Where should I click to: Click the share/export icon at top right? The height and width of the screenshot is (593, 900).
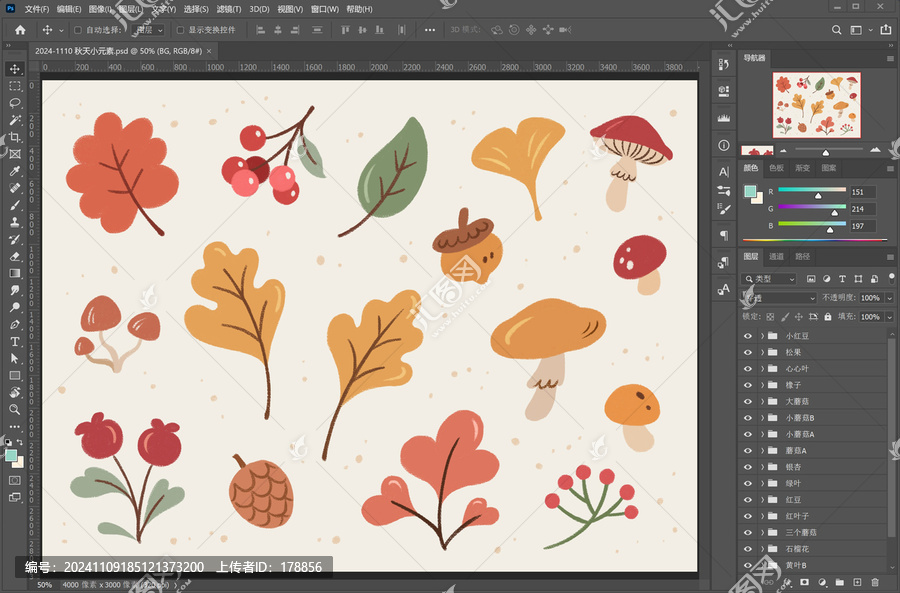(886, 30)
